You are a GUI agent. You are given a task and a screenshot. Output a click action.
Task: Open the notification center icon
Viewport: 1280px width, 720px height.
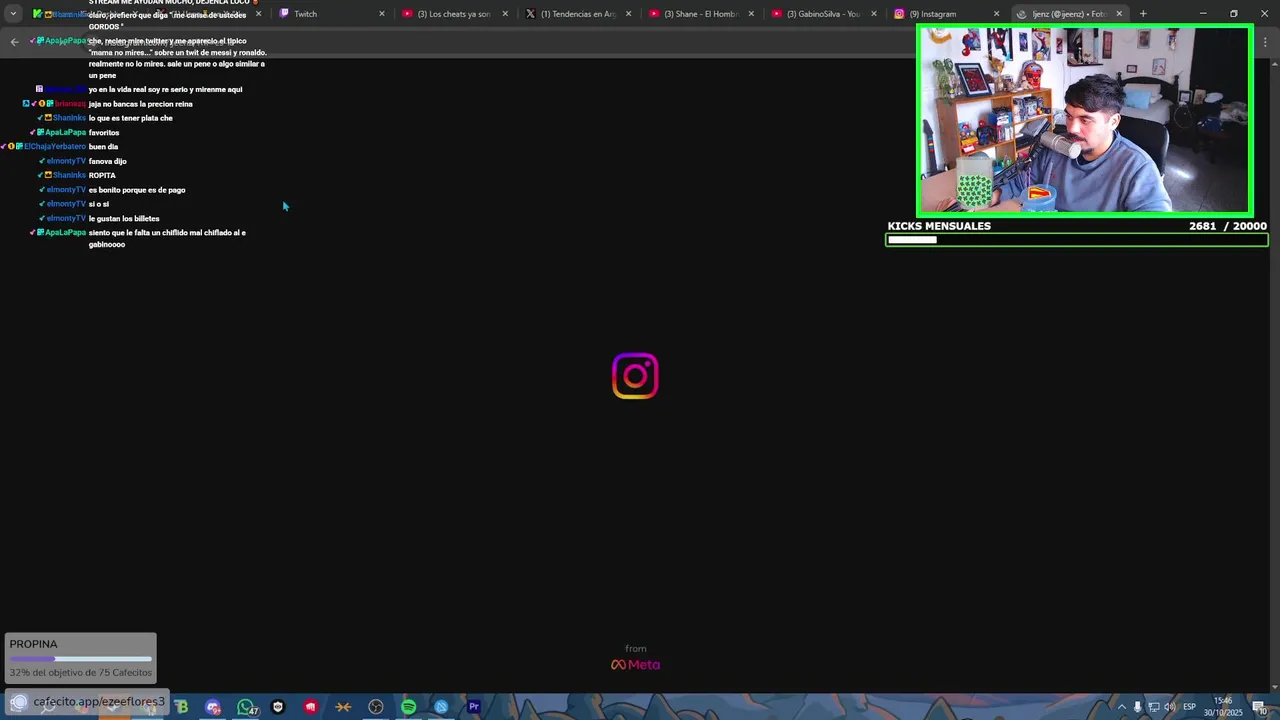[x=1259, y=707]
